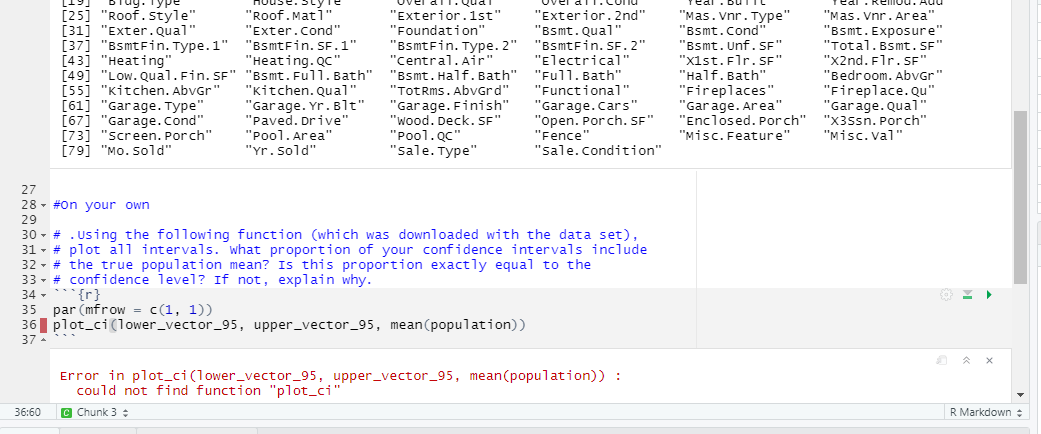Click cursor position indicator 36:60
This screenshot has height=434, width=1041.
pyautogui.click(x=27, y=413)
